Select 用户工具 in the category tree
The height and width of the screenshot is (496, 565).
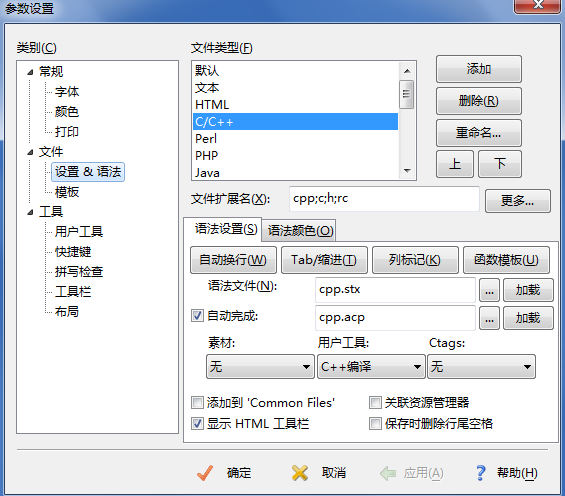pyautogui.click(x=79, y=231)
